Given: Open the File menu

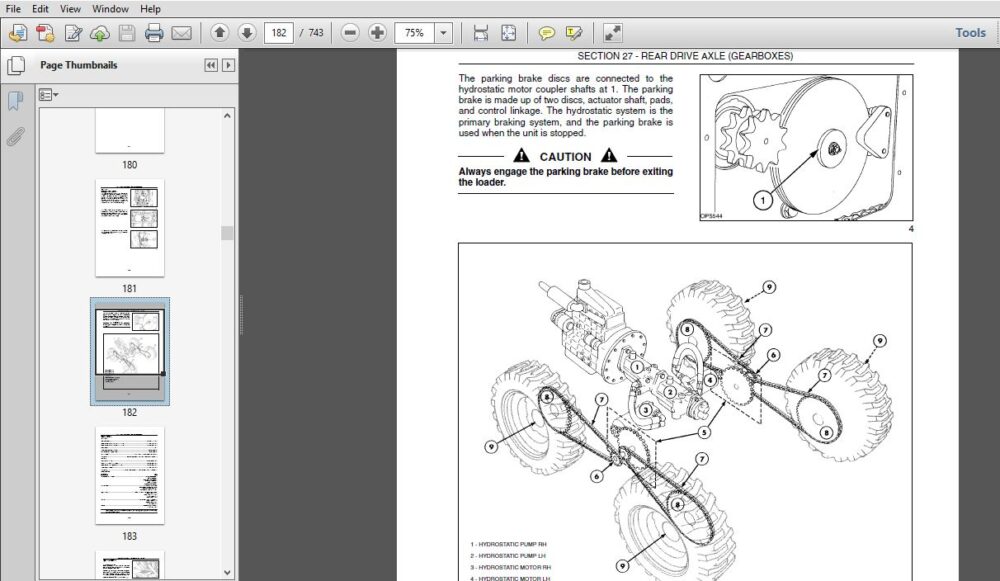Looking at the screenshot, I should (x=13, y=9).
